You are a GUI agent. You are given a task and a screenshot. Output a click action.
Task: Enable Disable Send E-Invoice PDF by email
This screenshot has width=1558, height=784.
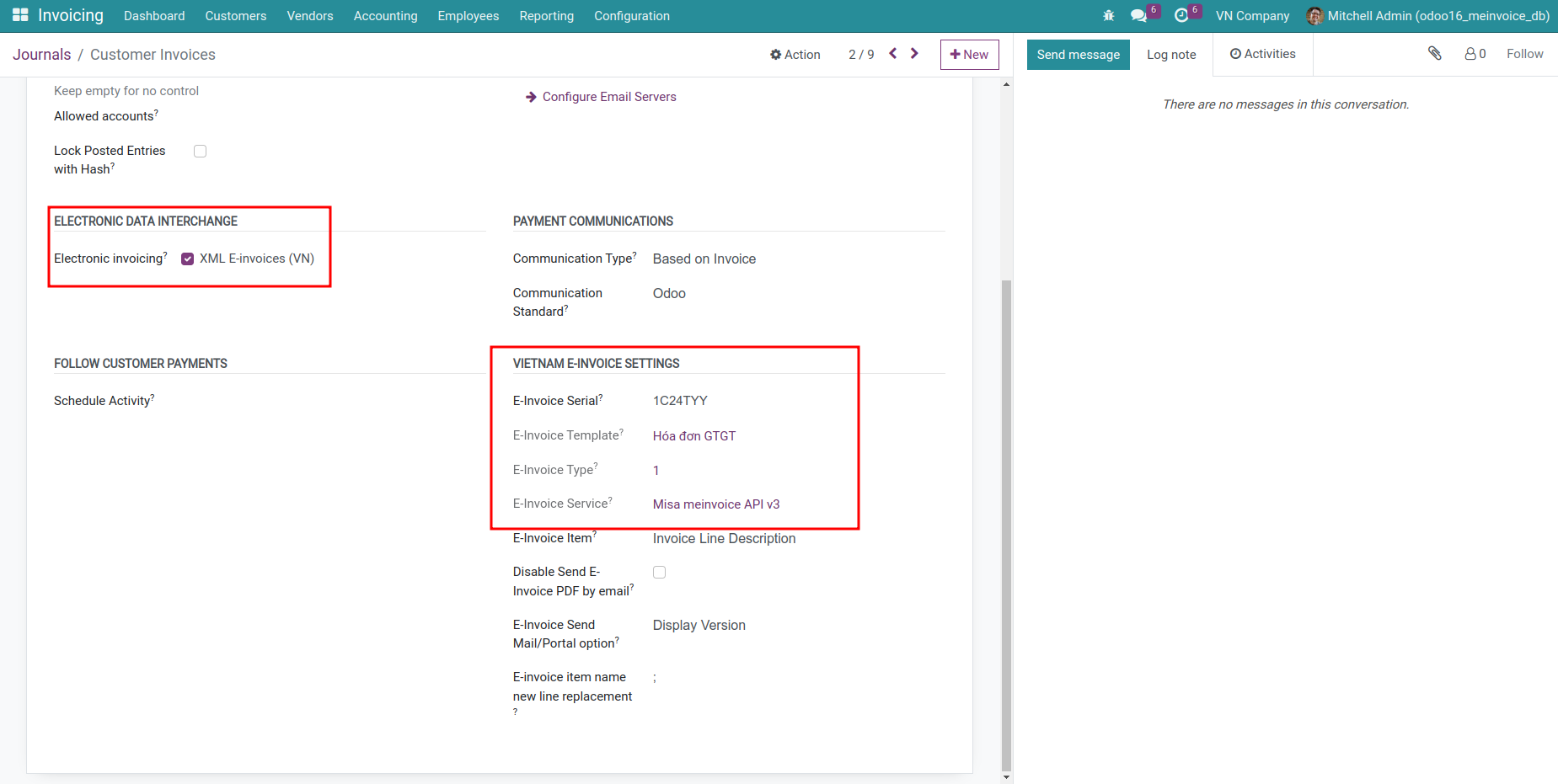click(x=659, y=572)
